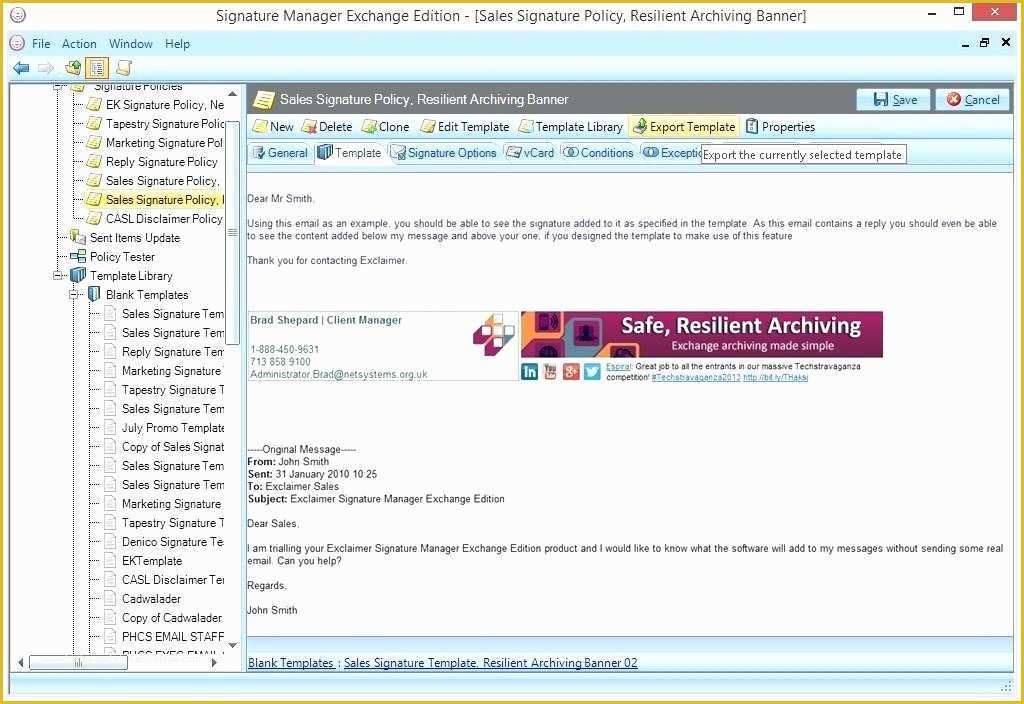Open the Help menu
Image resolution: width=1024 pixels, height=704 pixels.
tap(177, 44)
